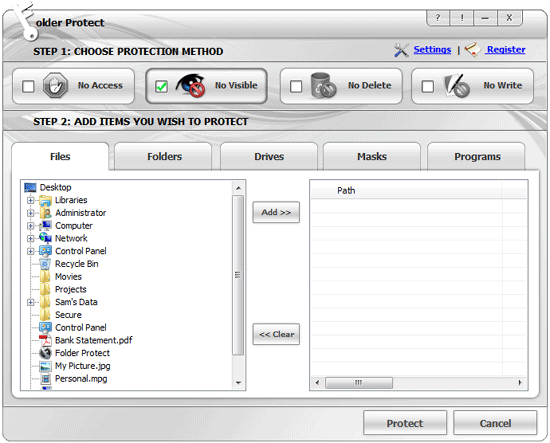Viewport: 550px width, 443px height.
Task: Click the My Picture.jpg image icon
Action: 45,366
